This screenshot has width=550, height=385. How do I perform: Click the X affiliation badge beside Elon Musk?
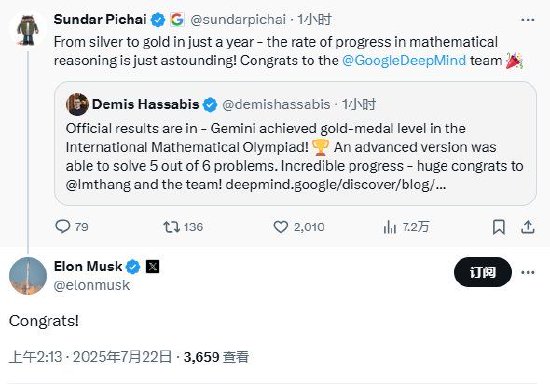152,266
